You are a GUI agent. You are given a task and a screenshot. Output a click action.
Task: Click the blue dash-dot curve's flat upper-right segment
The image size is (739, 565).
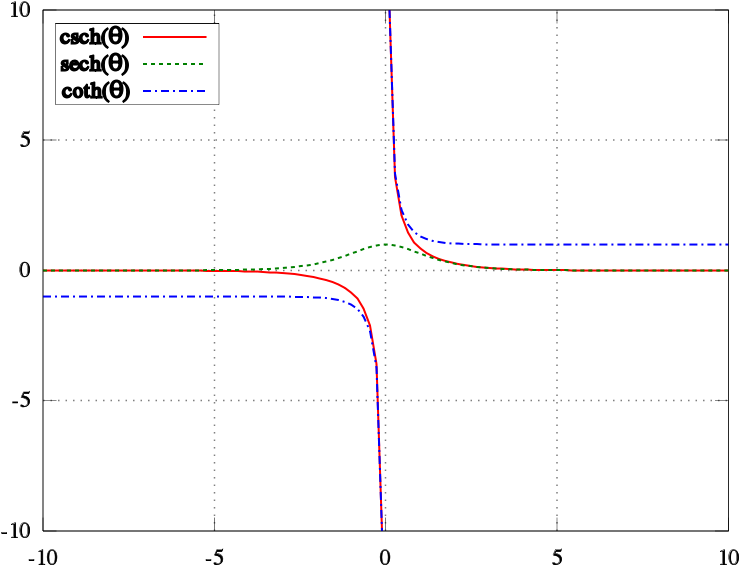[600, 244]
